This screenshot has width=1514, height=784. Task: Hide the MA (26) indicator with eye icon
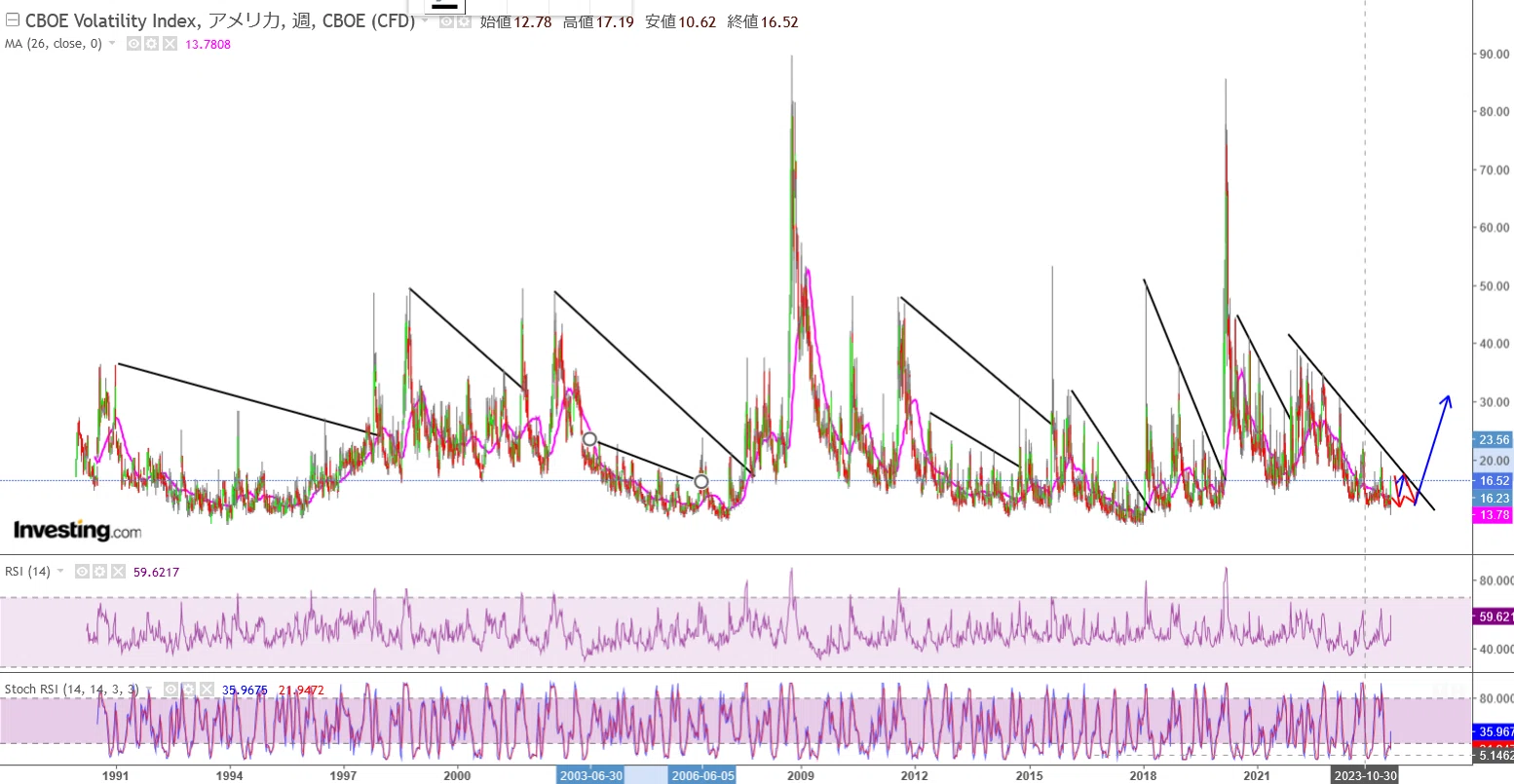coord(134,44)
